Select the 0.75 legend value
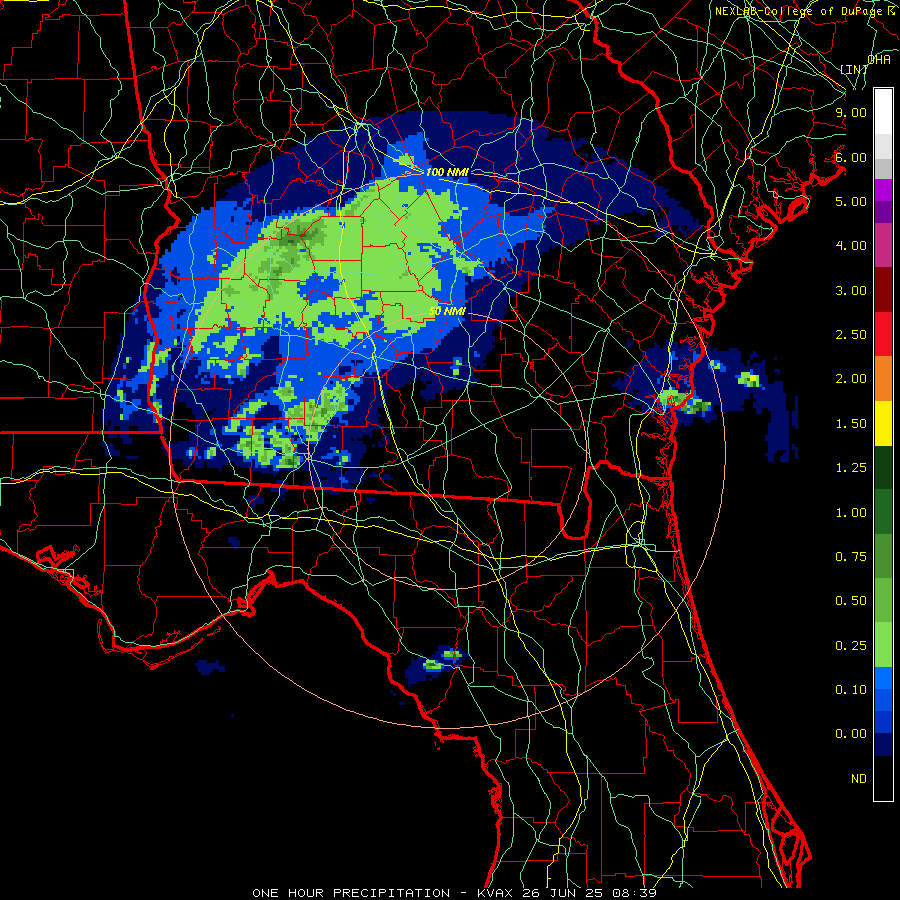The width and height of the screenshot is (900, 900). click(x=851, y=557)
